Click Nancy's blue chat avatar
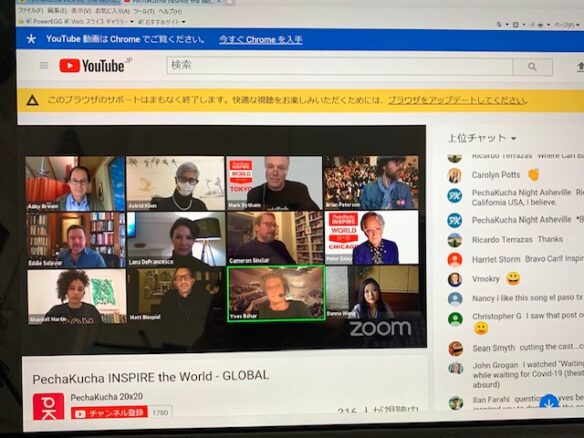584x438 pixels. click(455, 299)
